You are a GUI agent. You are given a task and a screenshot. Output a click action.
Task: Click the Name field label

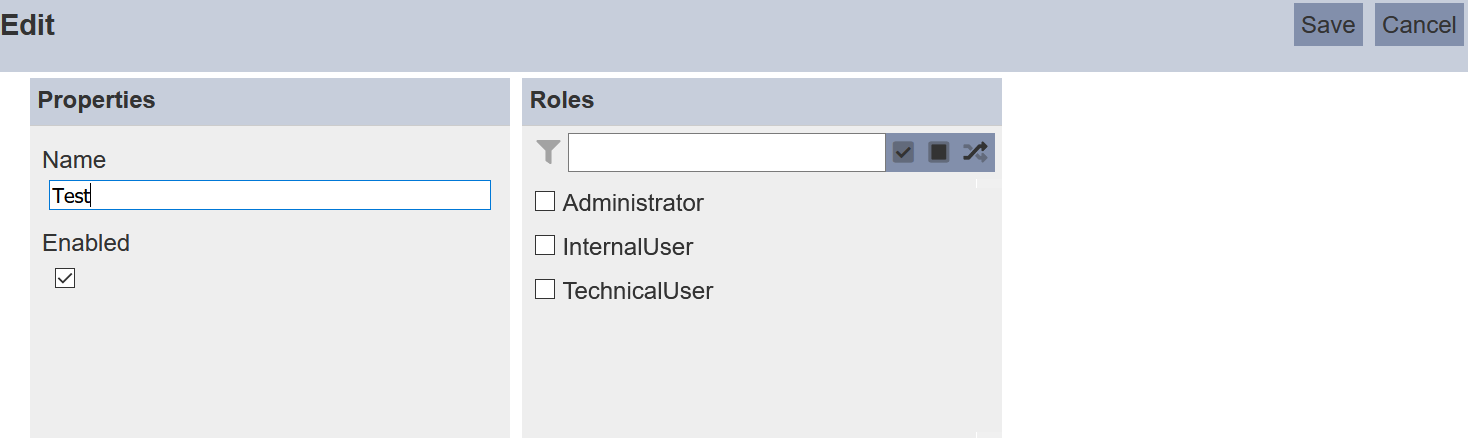click(x=74, y=160)
